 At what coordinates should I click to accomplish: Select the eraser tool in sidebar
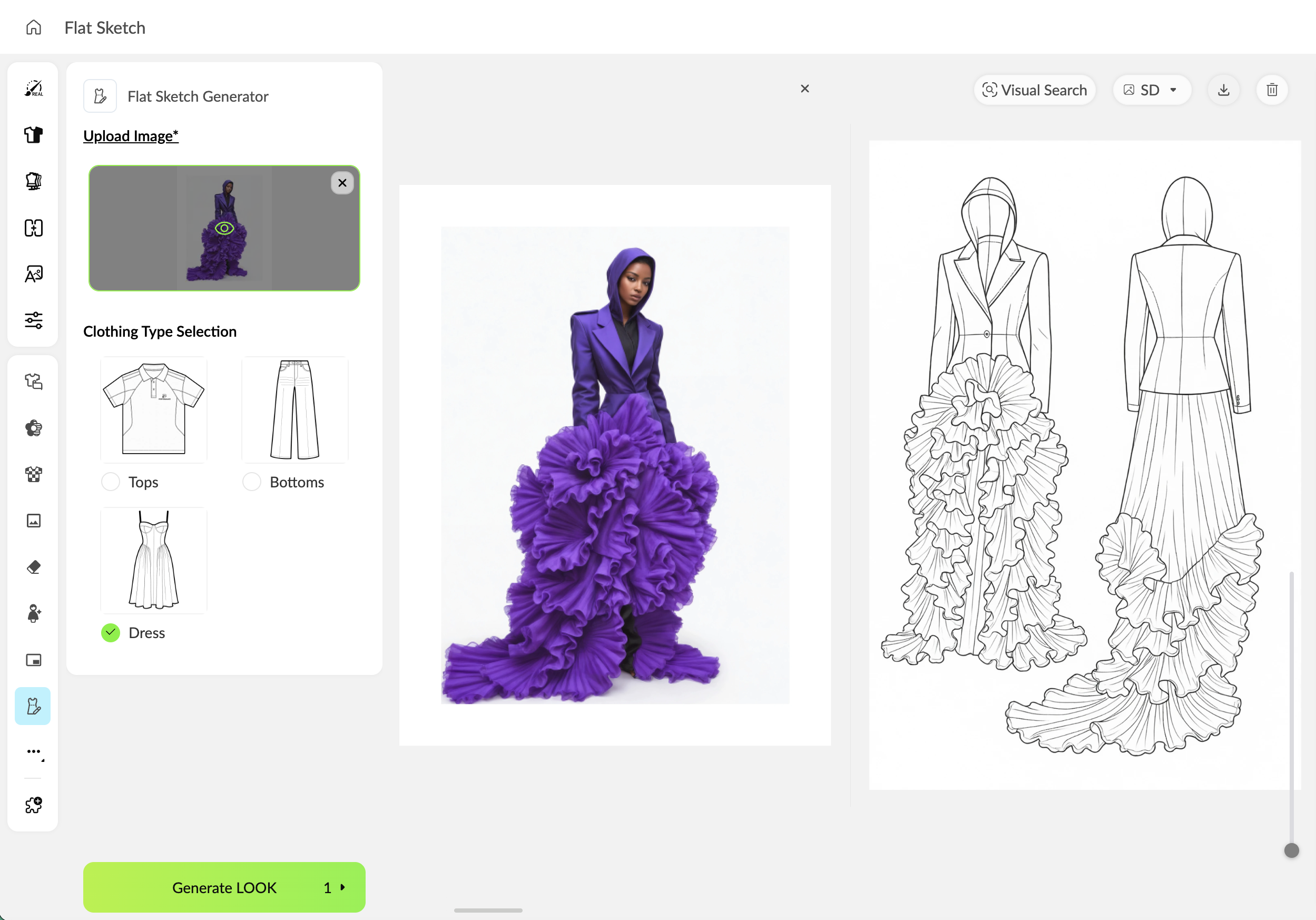(33, 567)
